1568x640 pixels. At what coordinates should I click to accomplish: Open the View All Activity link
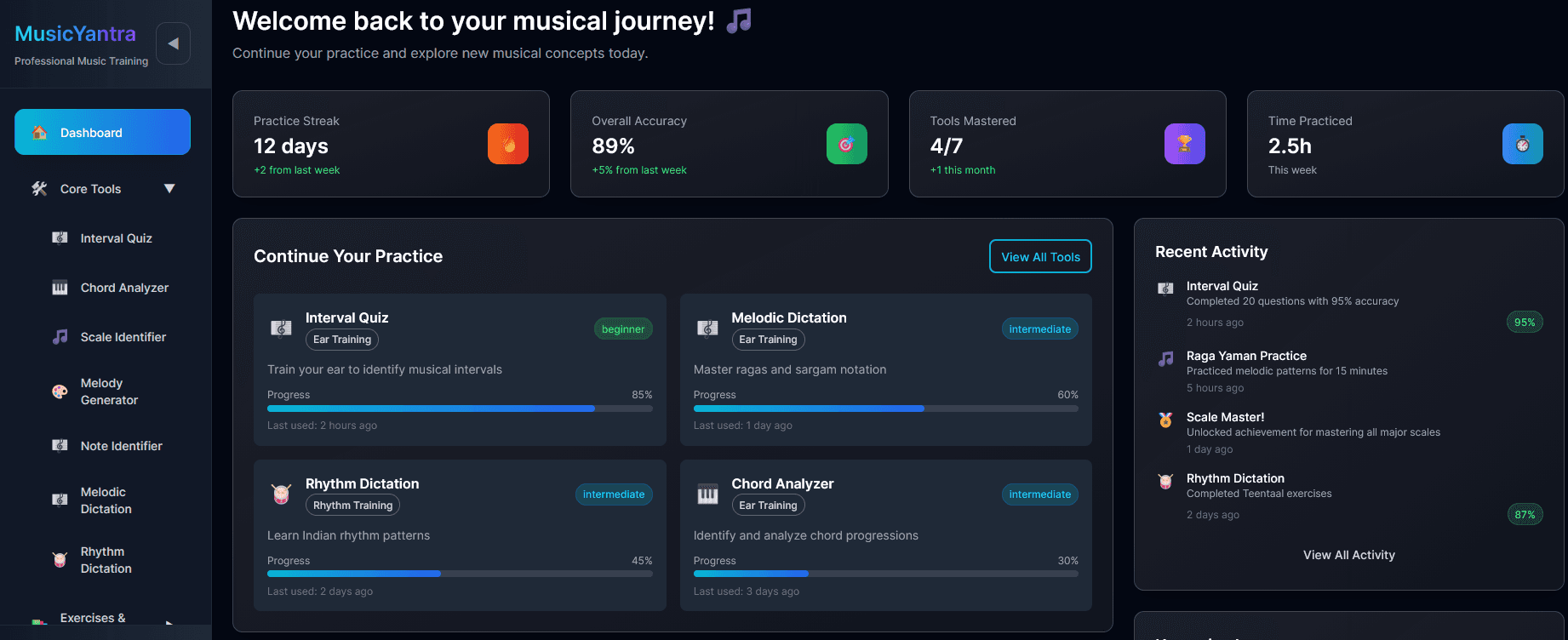click(1348, 555)
